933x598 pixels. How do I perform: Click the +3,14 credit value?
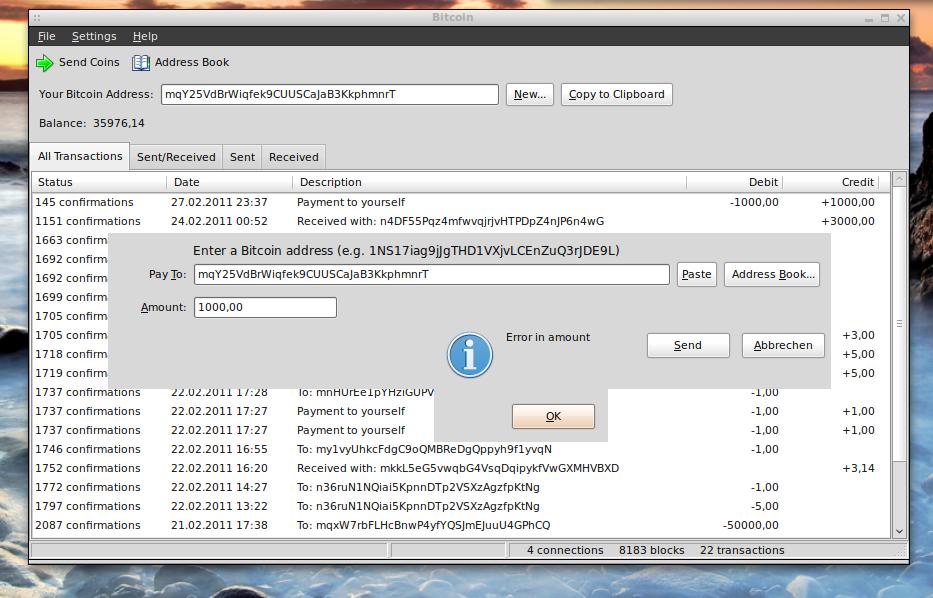coord(859,468)
